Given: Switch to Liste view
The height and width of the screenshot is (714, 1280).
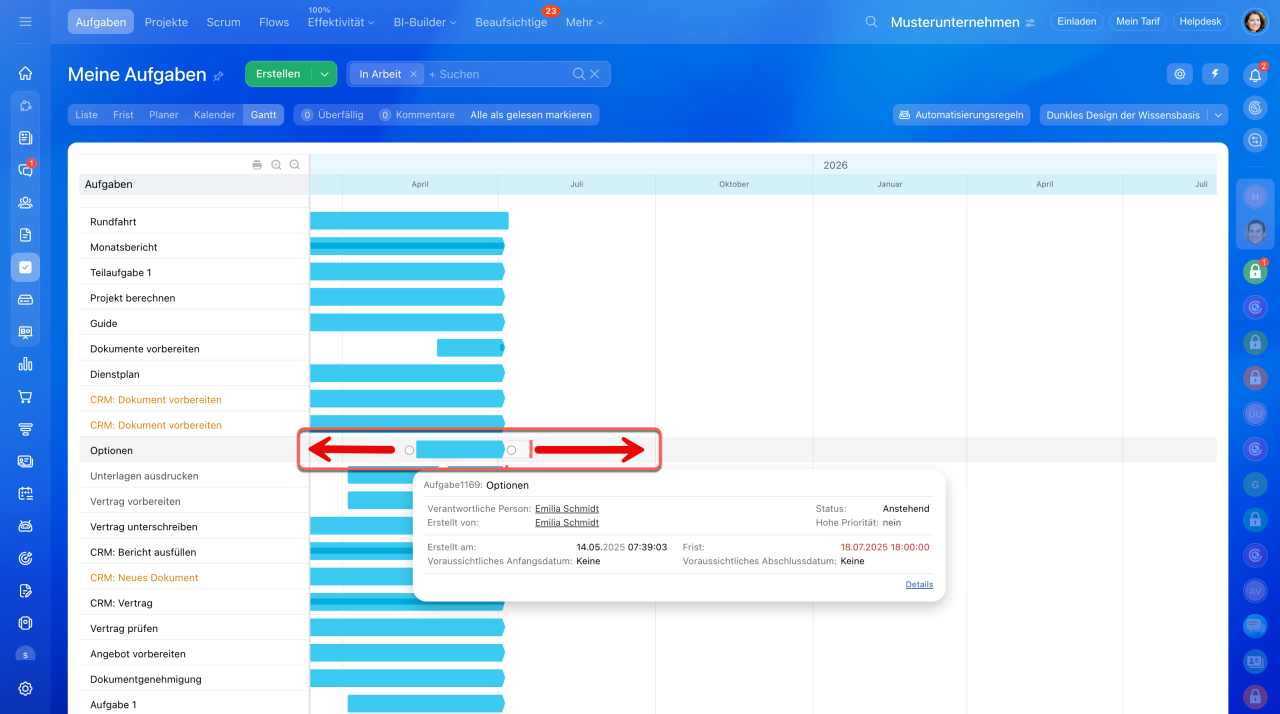Looking at the screenshot, I should click(x=87, y=115).
